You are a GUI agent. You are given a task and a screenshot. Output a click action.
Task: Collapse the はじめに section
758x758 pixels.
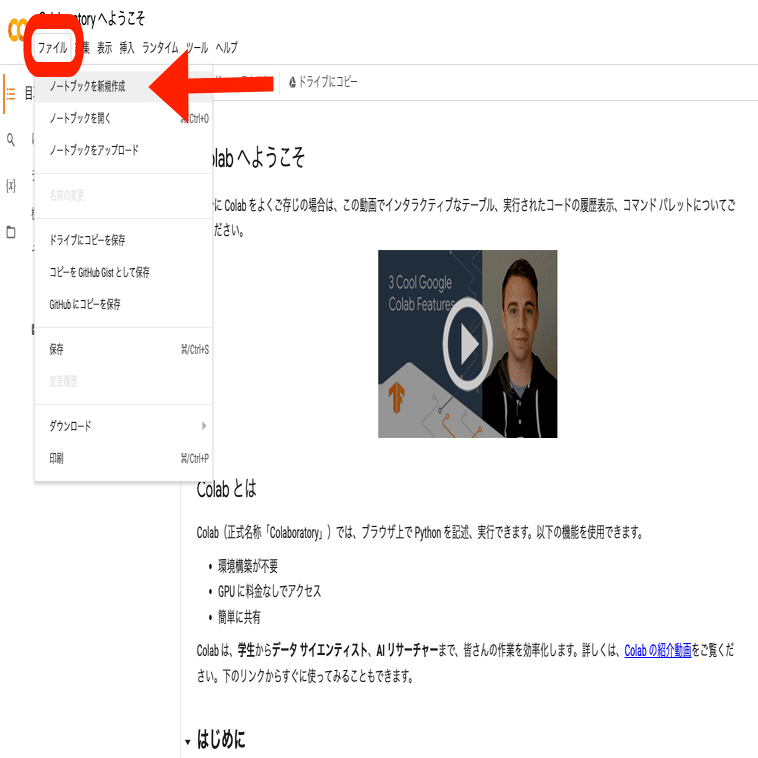pos(188,741)
